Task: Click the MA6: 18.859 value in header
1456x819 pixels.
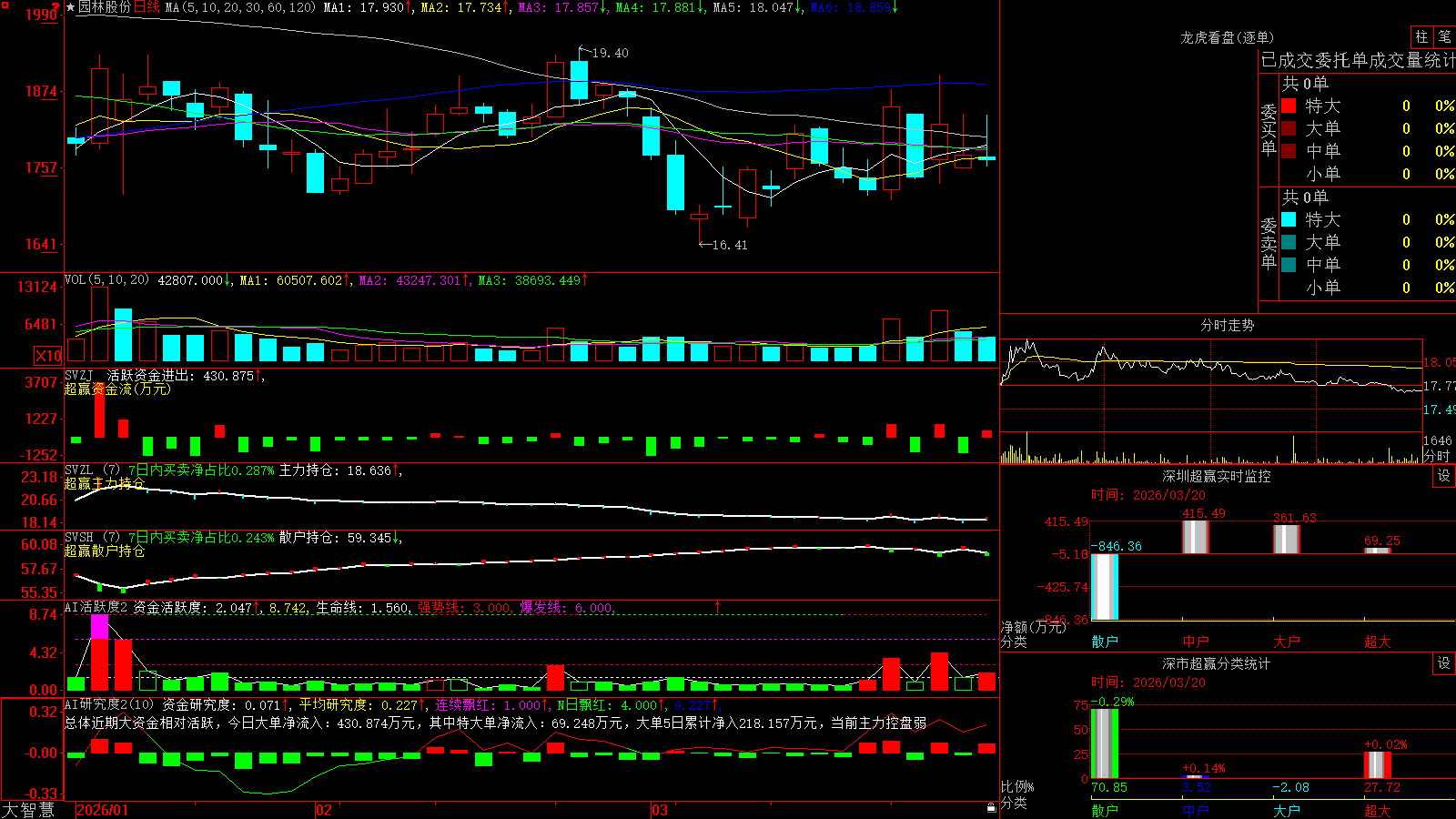Action: coord(851,7)
